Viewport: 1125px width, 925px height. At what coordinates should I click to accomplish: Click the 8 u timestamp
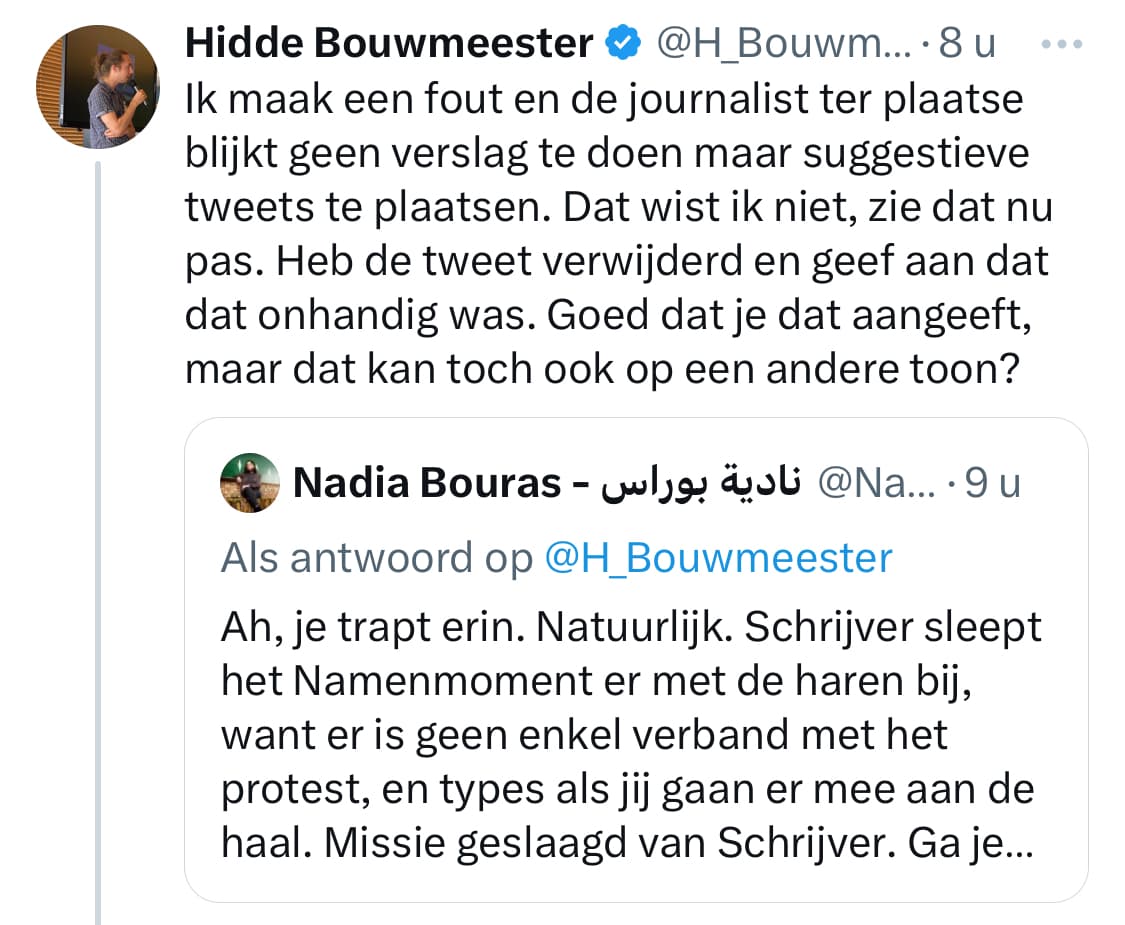(967, 43)
